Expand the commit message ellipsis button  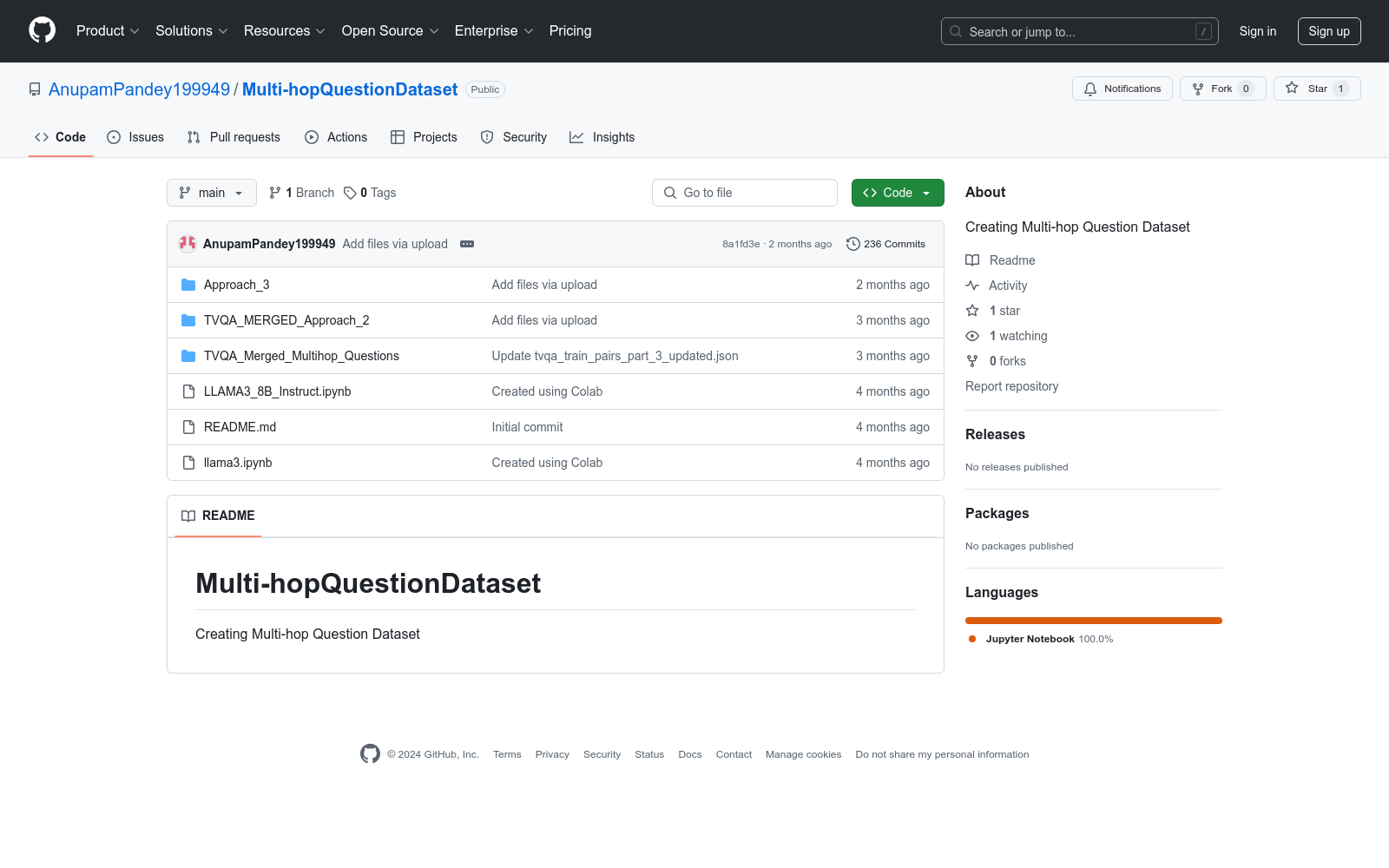pos(467,244)
